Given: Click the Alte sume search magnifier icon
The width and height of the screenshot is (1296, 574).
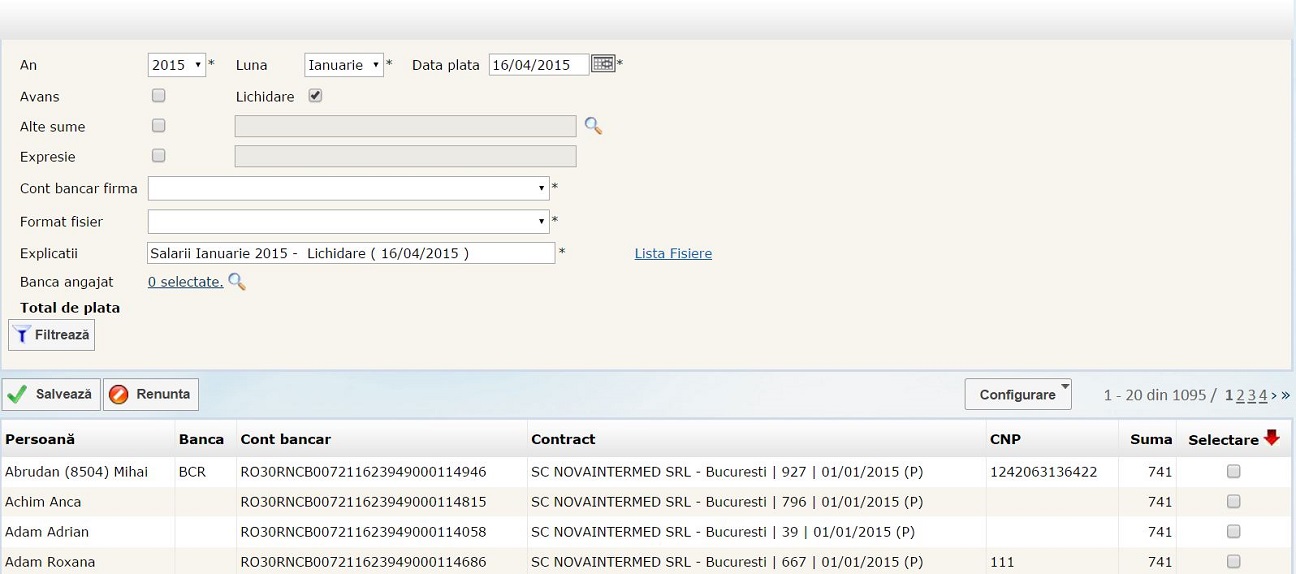Looking at the screenshot, I should (x=594, y=126).
